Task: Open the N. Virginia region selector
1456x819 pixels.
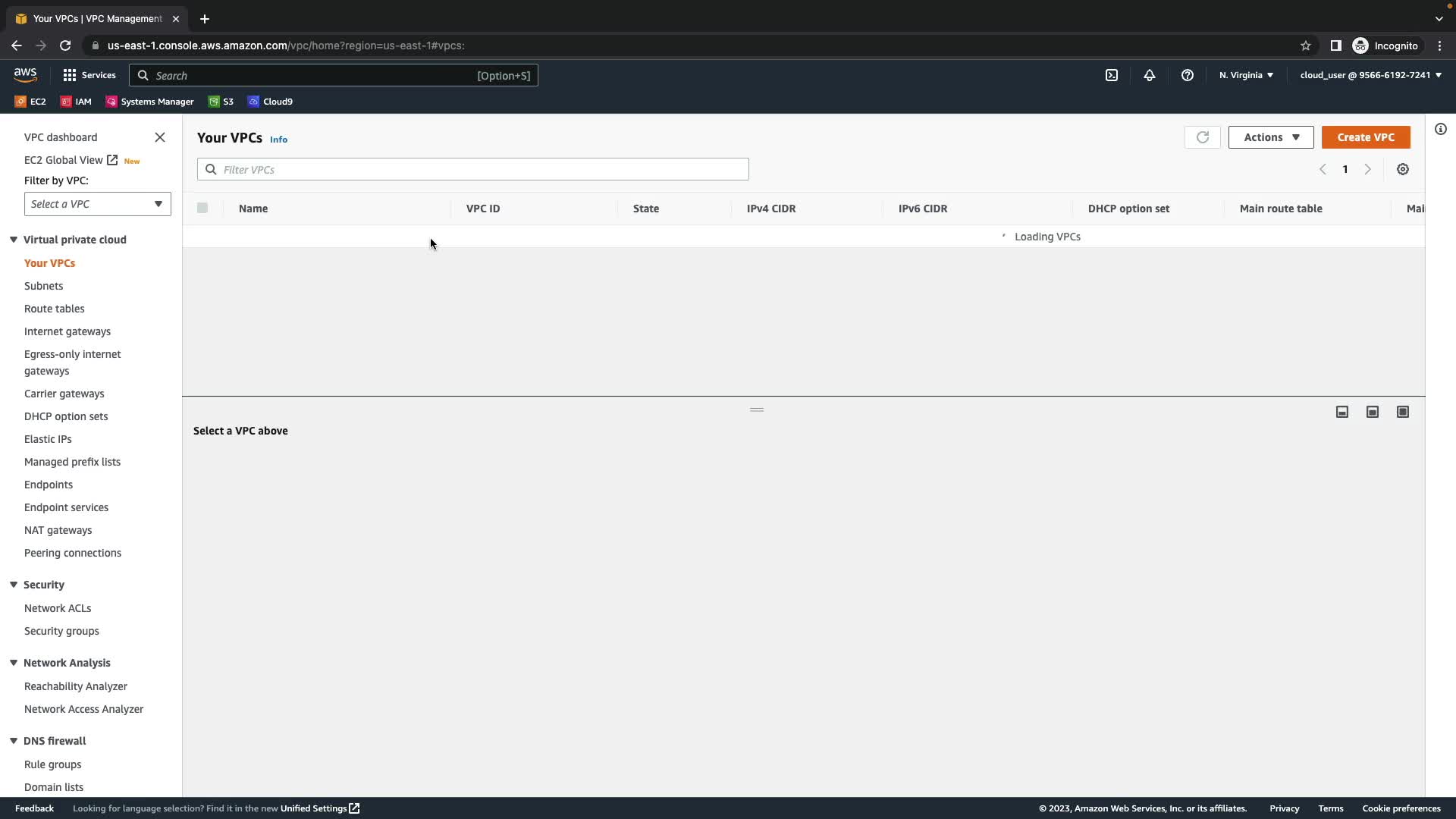Action: [1246, 75]
